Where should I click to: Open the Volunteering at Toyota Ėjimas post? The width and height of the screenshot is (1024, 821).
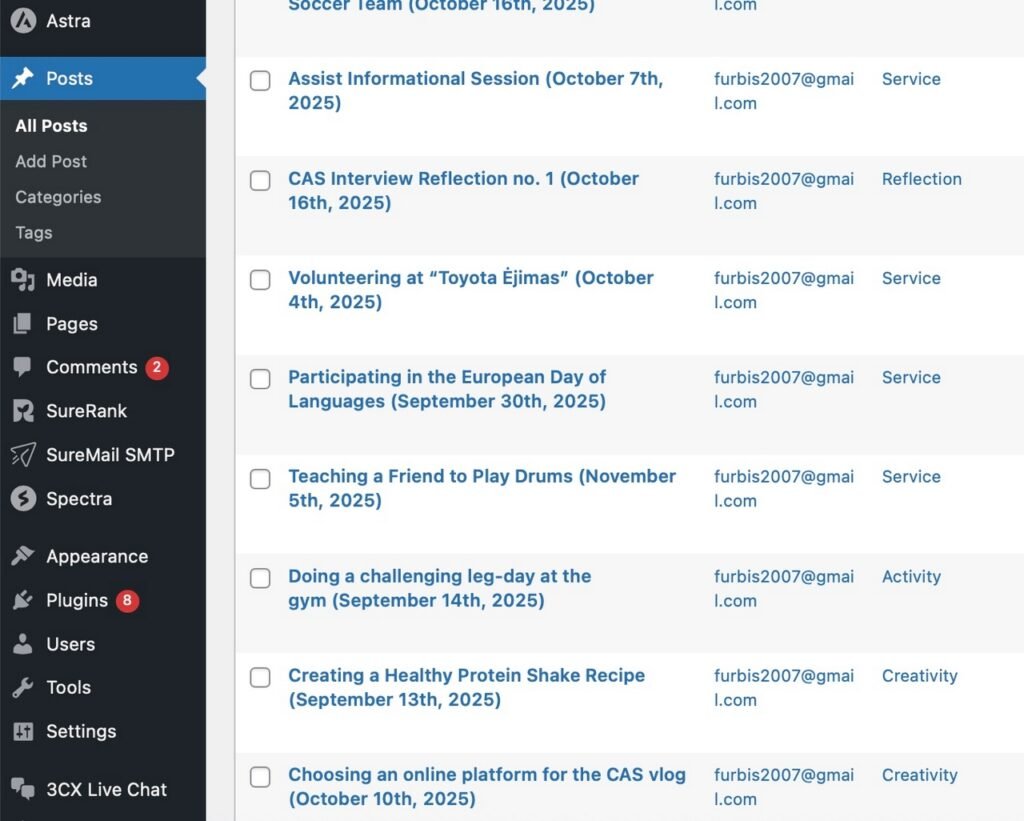tap(470, 278)
